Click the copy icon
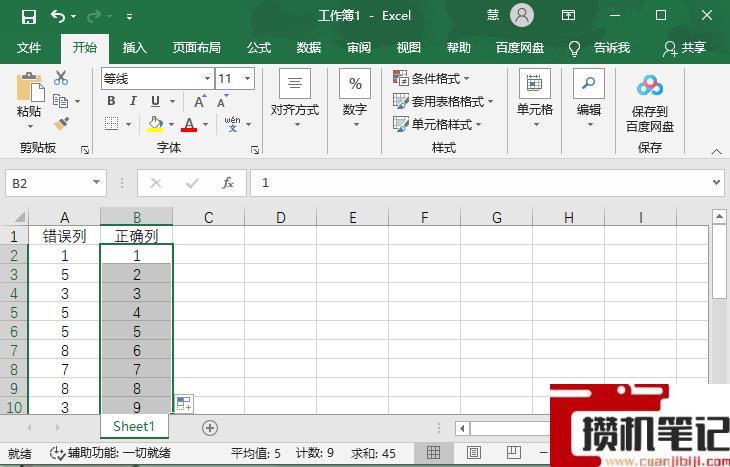 pyautogui.click(x=61, y=101)
